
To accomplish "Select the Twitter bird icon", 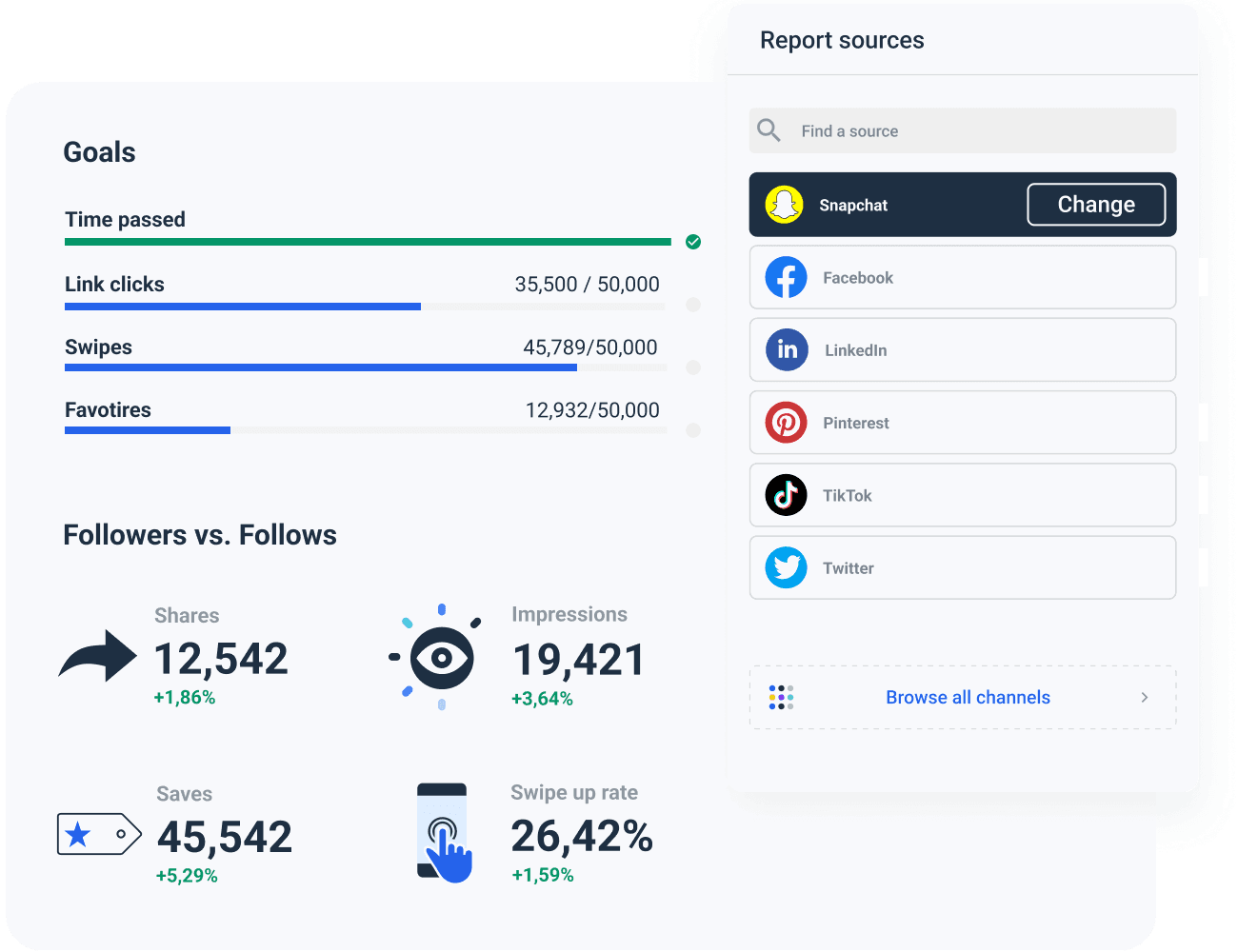I will [786, 567].
